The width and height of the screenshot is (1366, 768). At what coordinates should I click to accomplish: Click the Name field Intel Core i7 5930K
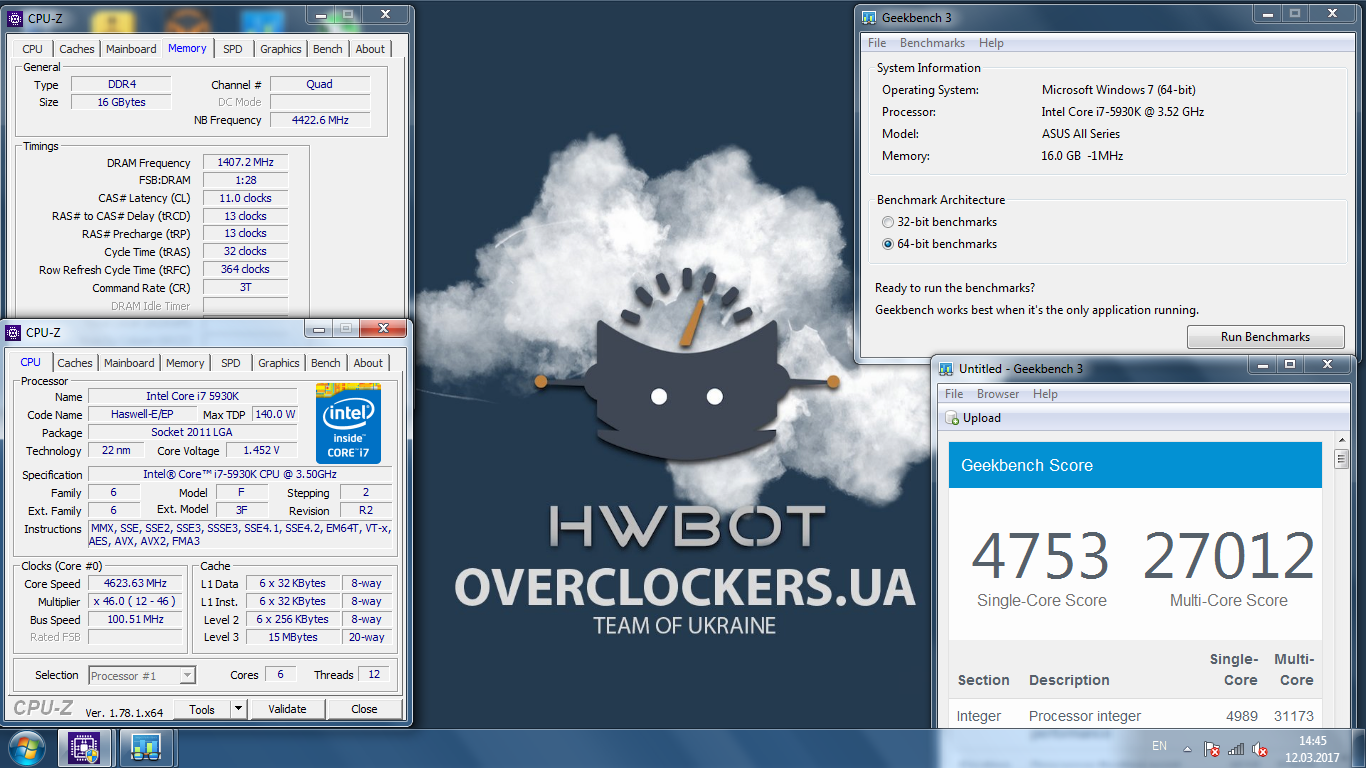(x=193, y=397)
